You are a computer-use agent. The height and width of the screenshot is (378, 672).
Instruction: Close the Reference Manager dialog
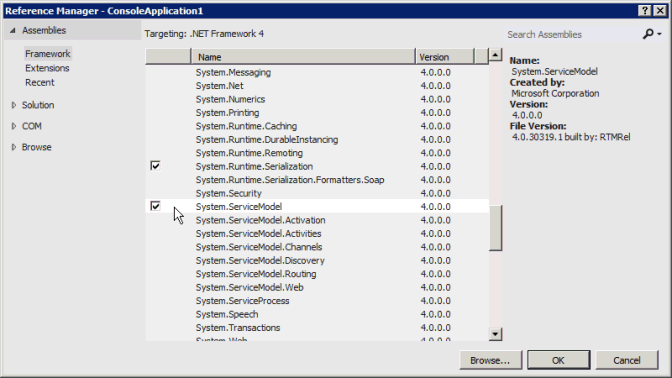tap(660, 11)
